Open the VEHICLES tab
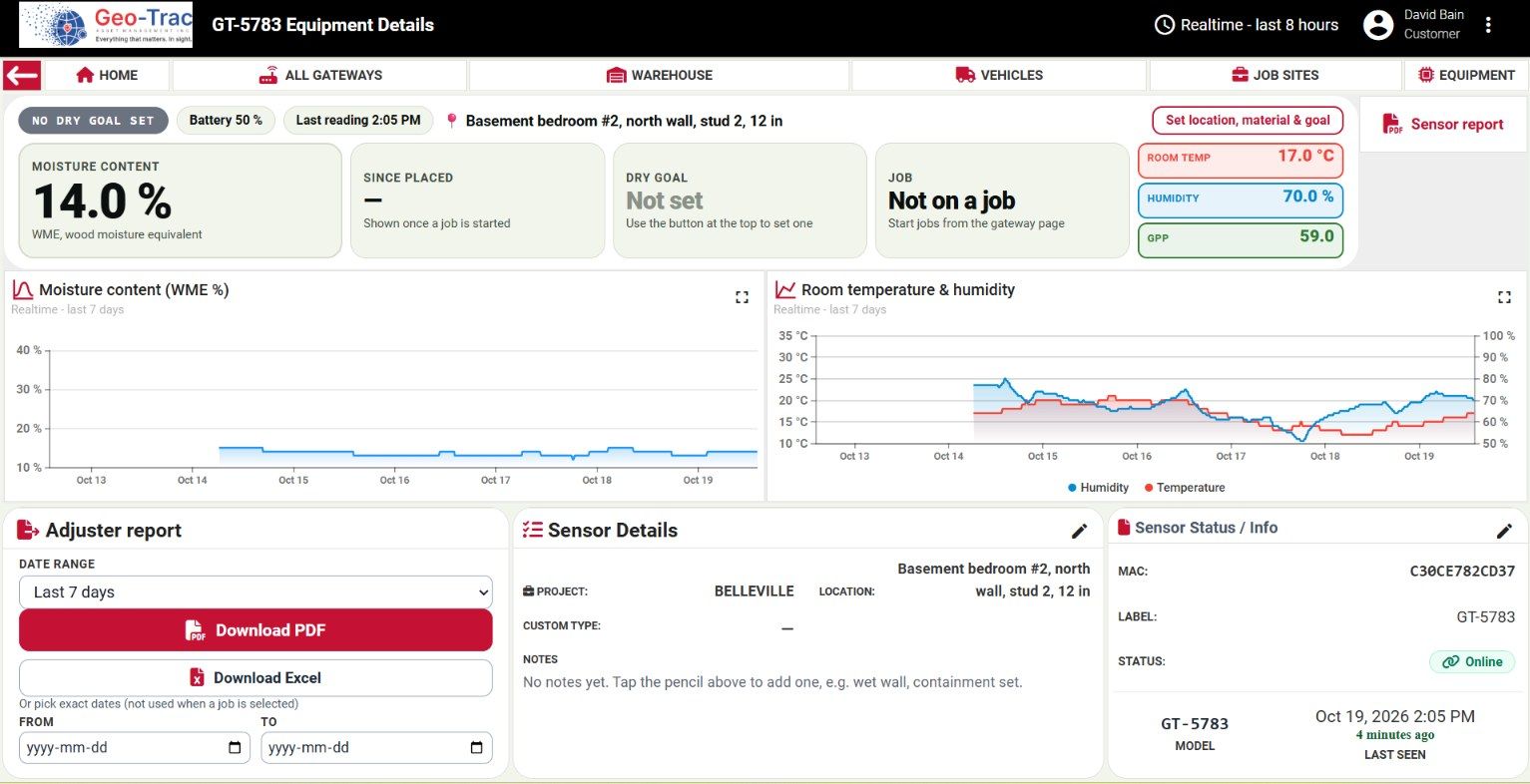Screen dimensions: 1530x784 [x=999, y=75]
